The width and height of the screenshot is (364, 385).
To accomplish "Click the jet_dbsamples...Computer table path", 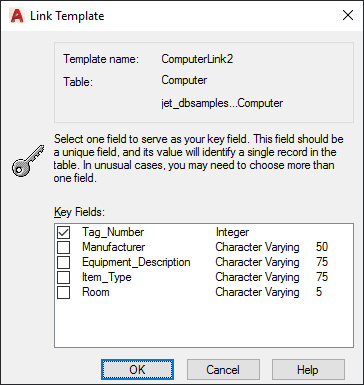I will (222, 103).
